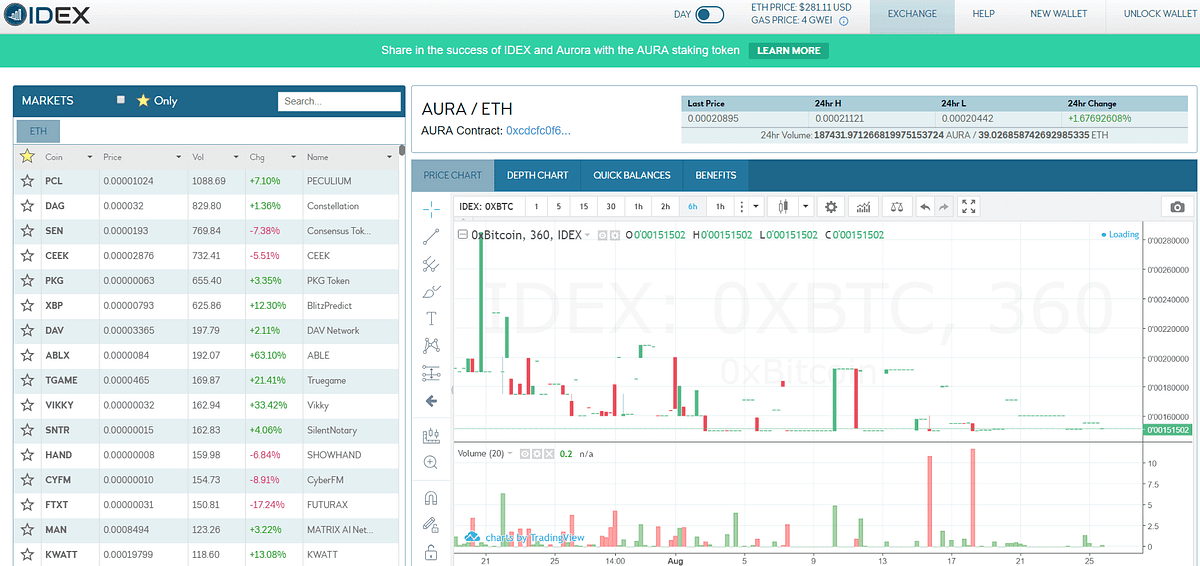Viewport: 1200px width, 566px height.
Task: Open the XABCD pattern tool
Action: tap(431, 346)
